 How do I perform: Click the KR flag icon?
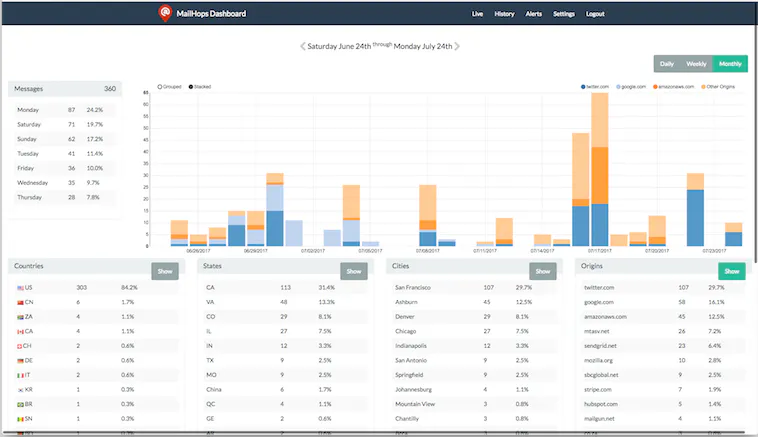coord(20,390)
